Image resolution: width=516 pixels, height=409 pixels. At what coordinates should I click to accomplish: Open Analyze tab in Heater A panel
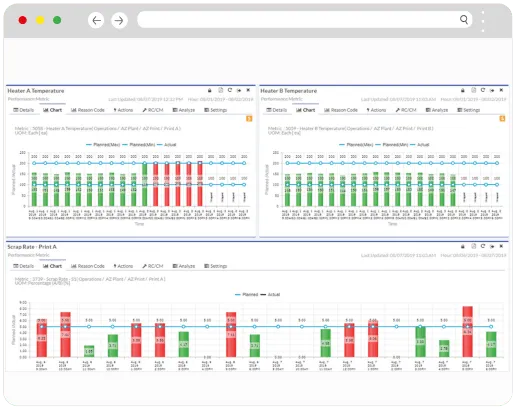click(x=184, y=110)
